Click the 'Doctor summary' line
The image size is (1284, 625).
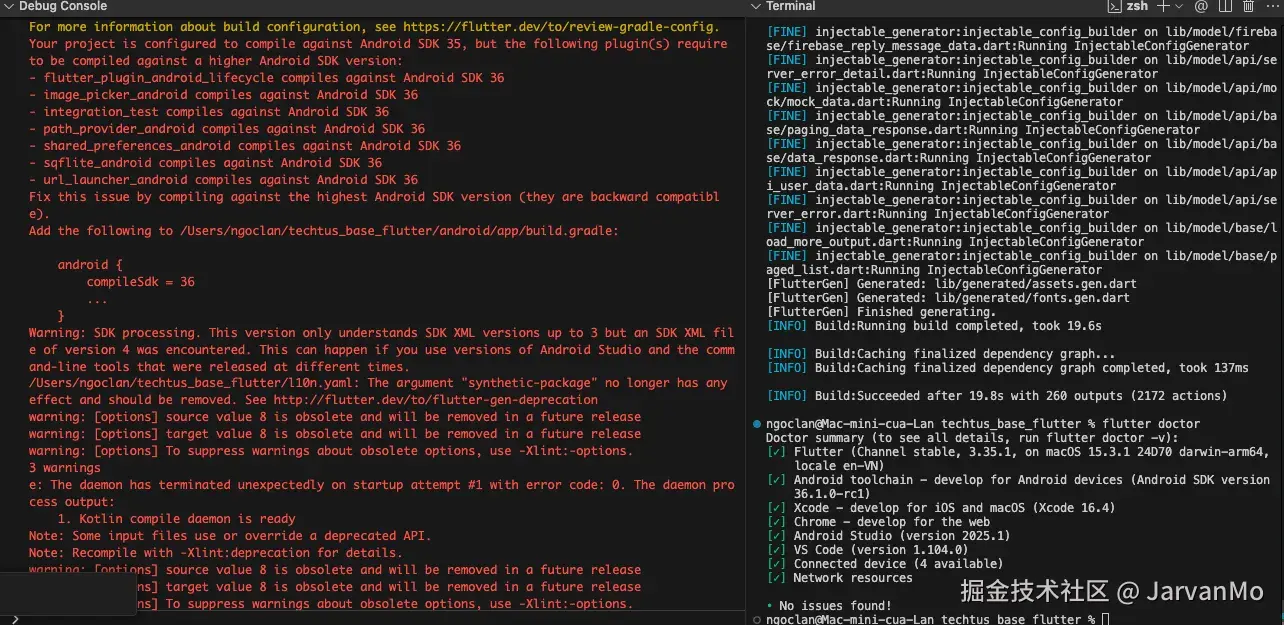click(972, 438)
